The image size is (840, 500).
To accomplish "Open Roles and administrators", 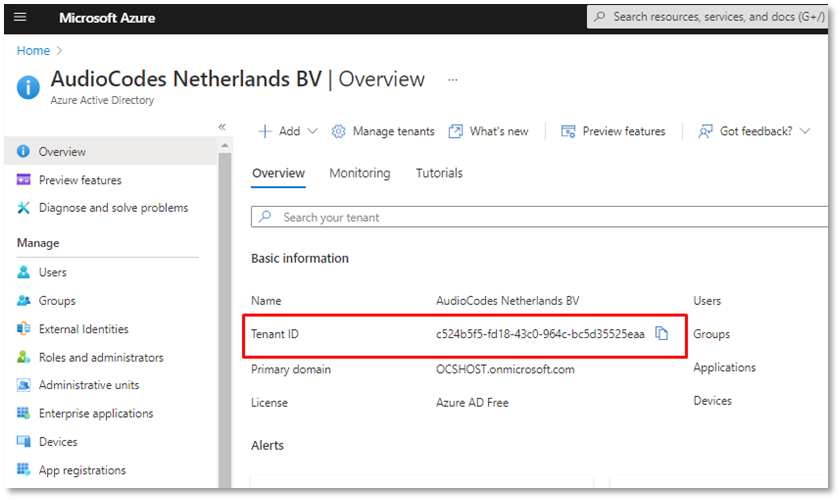I will pyautogui.click(x=101, y=357).
